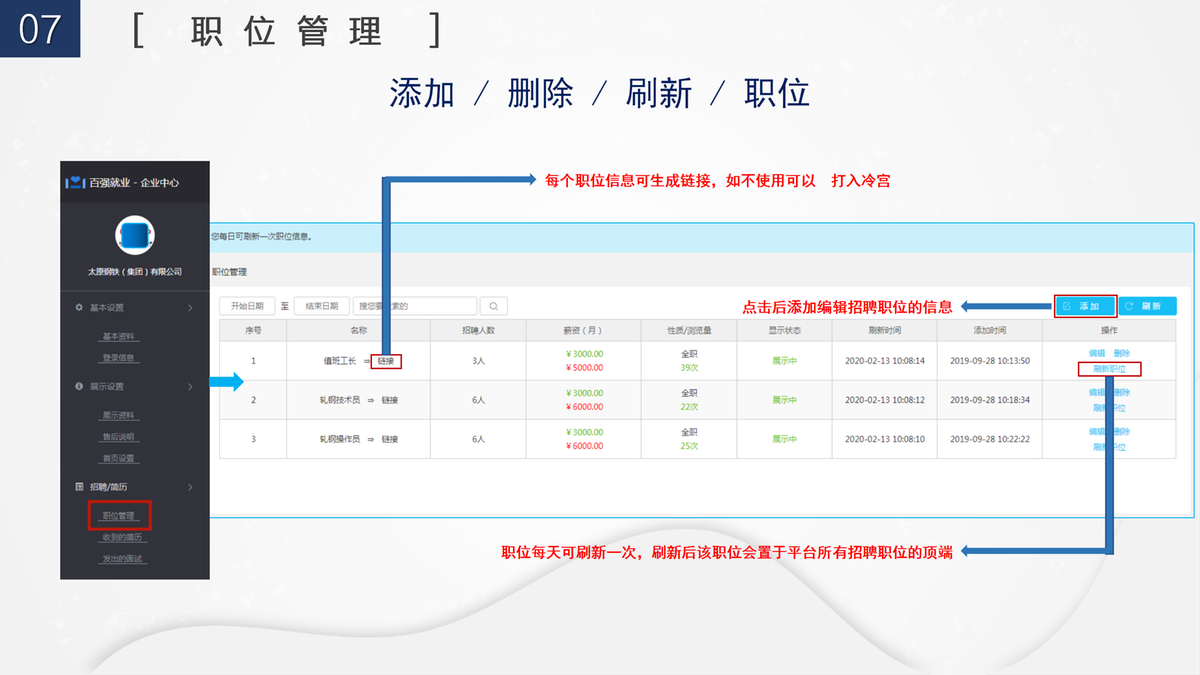The image size is (1200, 675).
Task: Click the 薪资(月) column header
Action: click(x=585, y=330)
